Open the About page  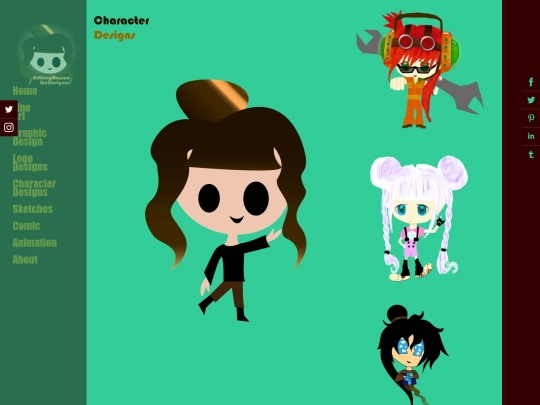(25, 260)
